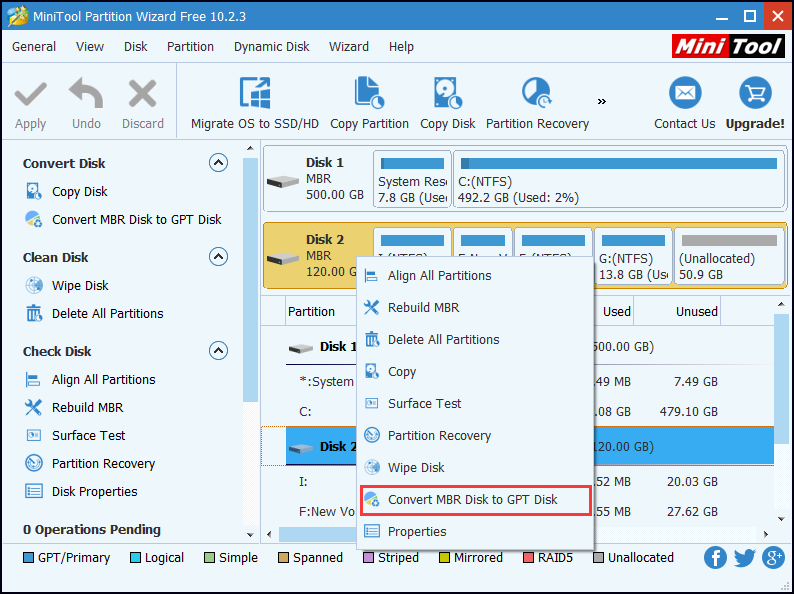Select the Unallocated 50.9 GB block
The image size is (794, 594).
point(729,256)
